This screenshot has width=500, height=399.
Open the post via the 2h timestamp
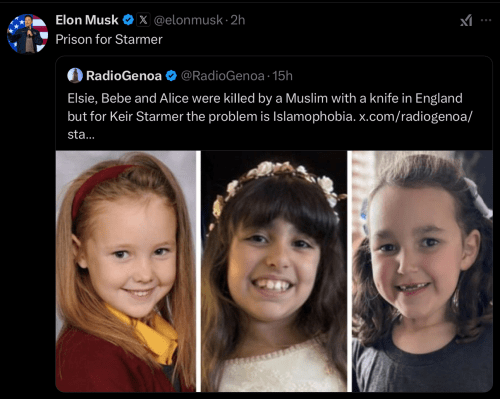238,20
